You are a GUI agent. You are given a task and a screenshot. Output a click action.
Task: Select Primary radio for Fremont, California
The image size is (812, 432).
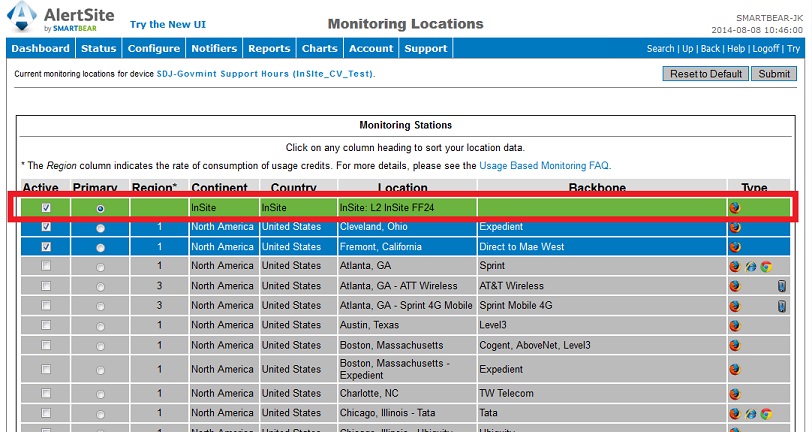click(x=100, y=248)
